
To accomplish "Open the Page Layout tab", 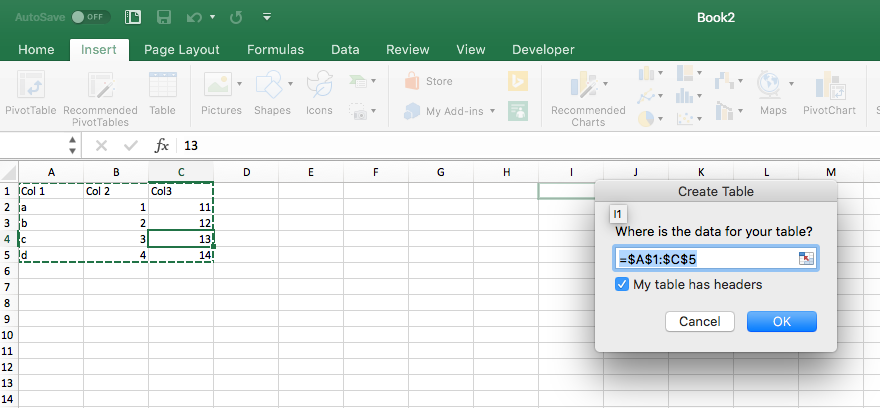I will pos(181,49).
